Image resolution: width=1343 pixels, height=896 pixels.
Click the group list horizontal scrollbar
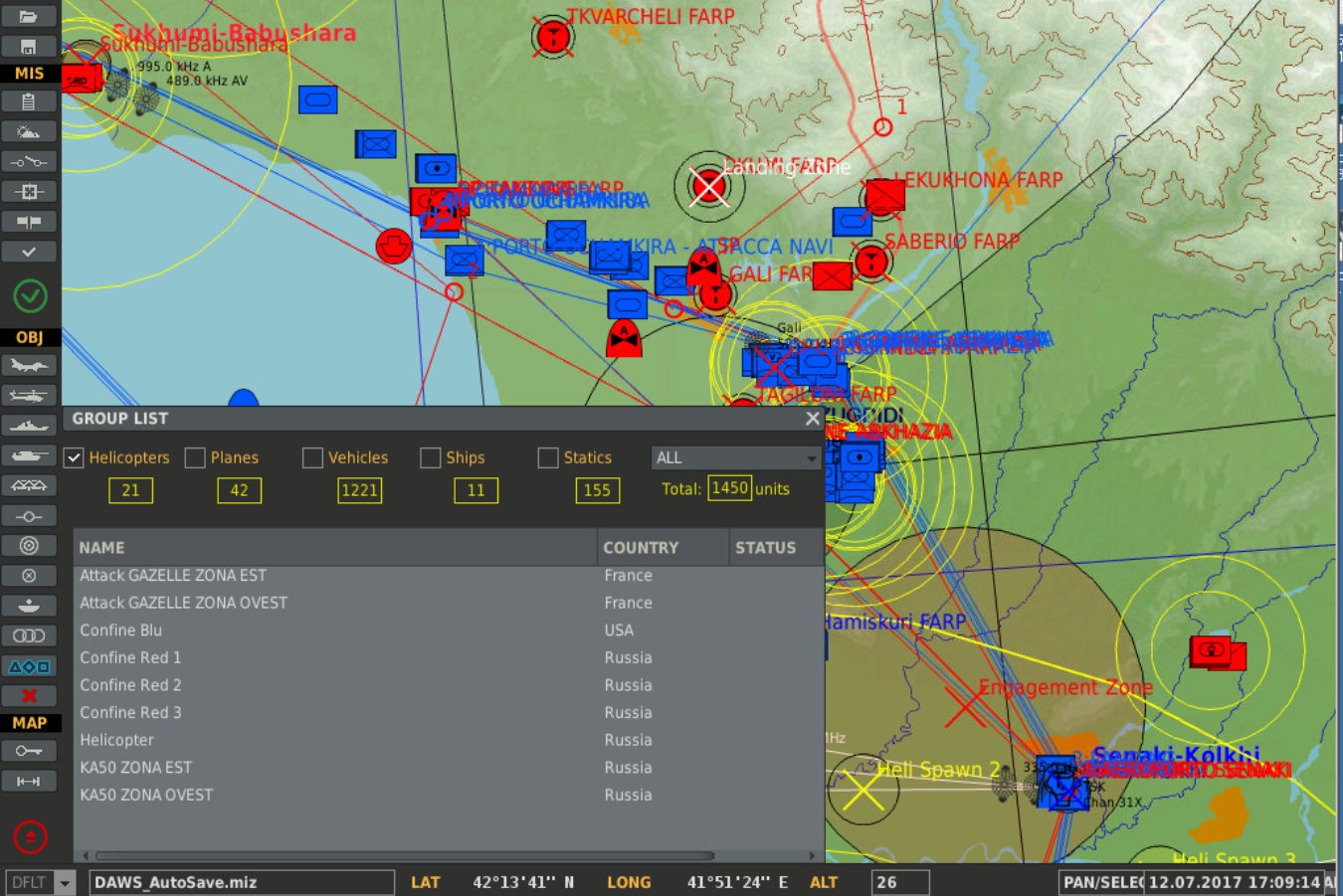point(404,855)
